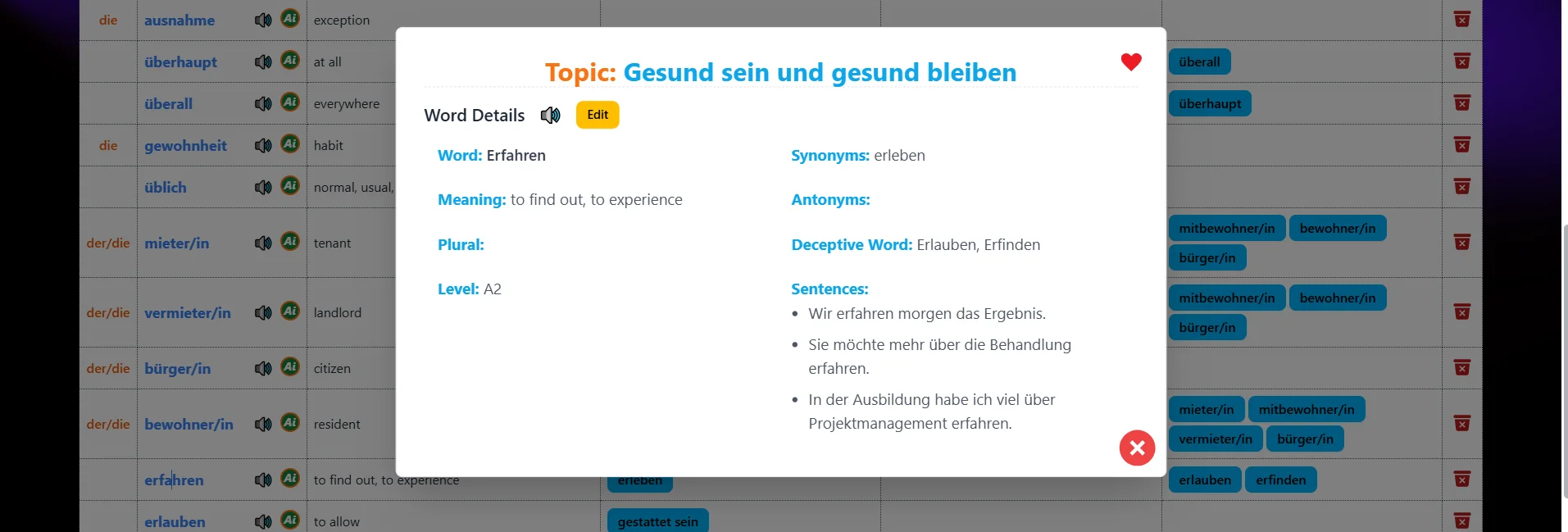Click the yellow Edit button
1568x532 pixels.
coord(597,115)
